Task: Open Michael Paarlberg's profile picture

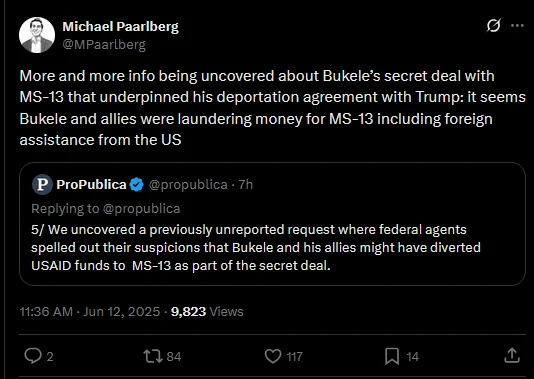Action: (x=37, y=35)
